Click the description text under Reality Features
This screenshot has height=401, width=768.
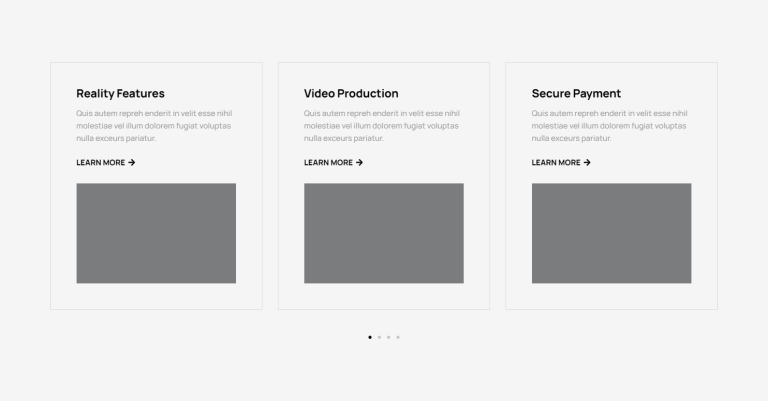click(x=154, y=126)
